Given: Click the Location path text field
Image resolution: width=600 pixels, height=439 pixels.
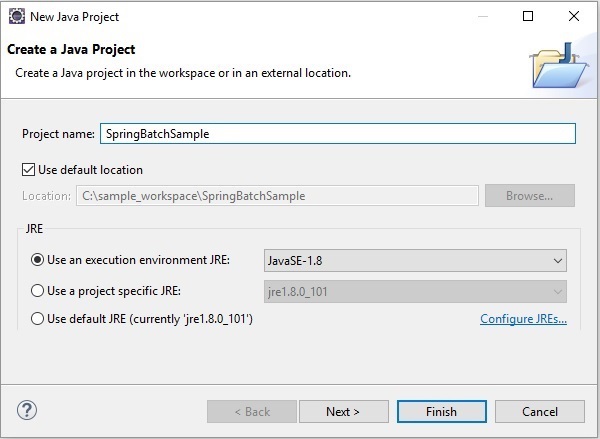Looking at the screenshot, I should [x=277, y=196].
